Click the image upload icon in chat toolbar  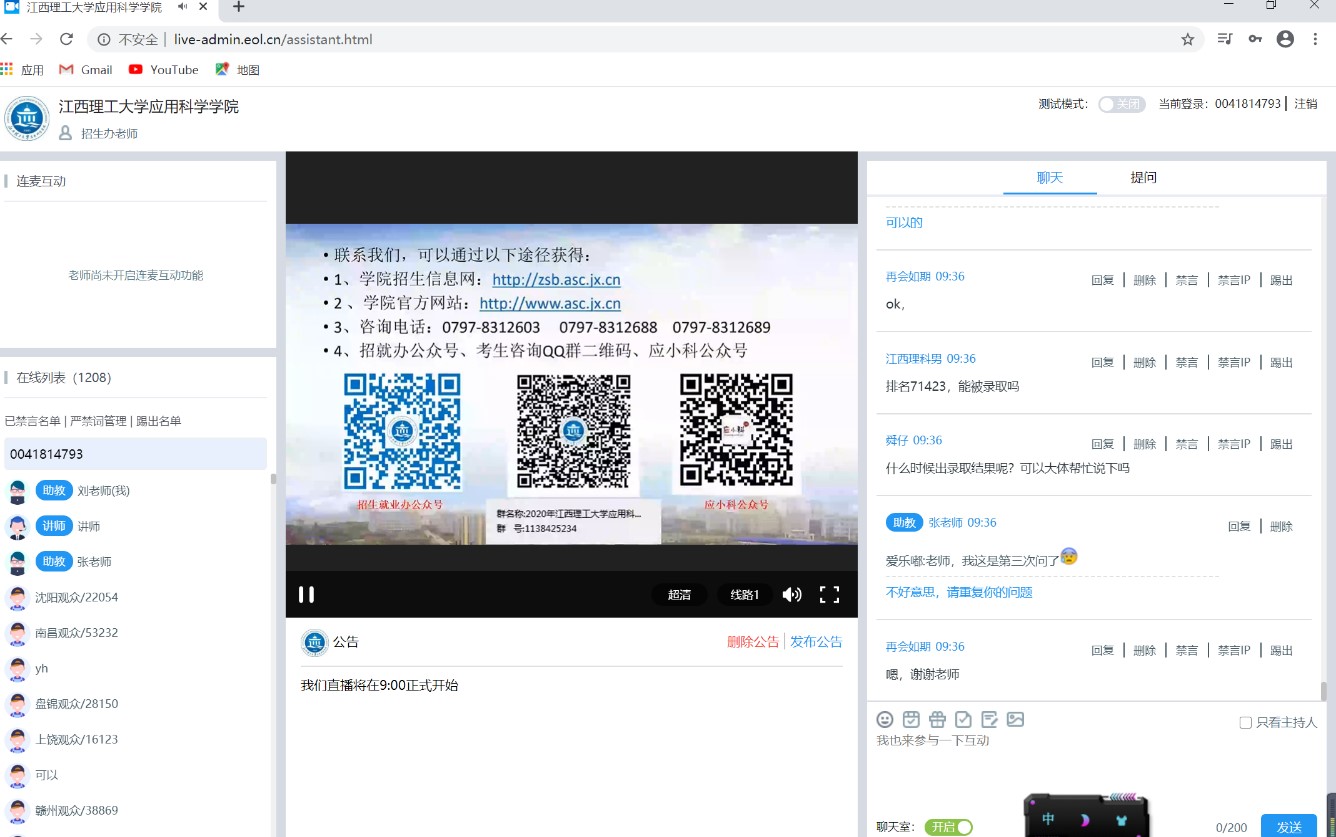point(1016,719)
